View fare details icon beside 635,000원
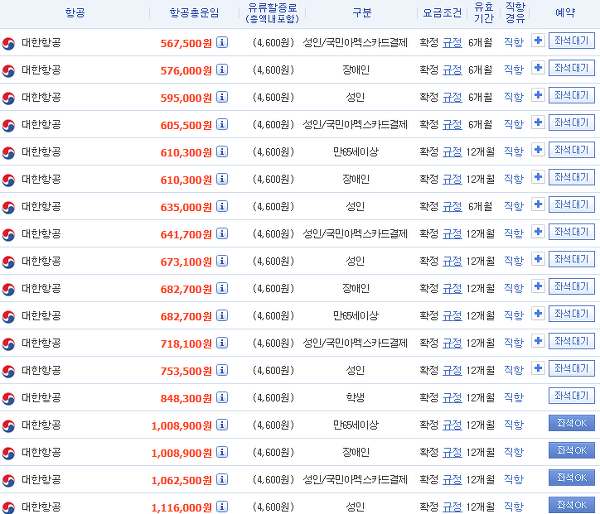Screen dimensions: 600x514 (222, 206)
